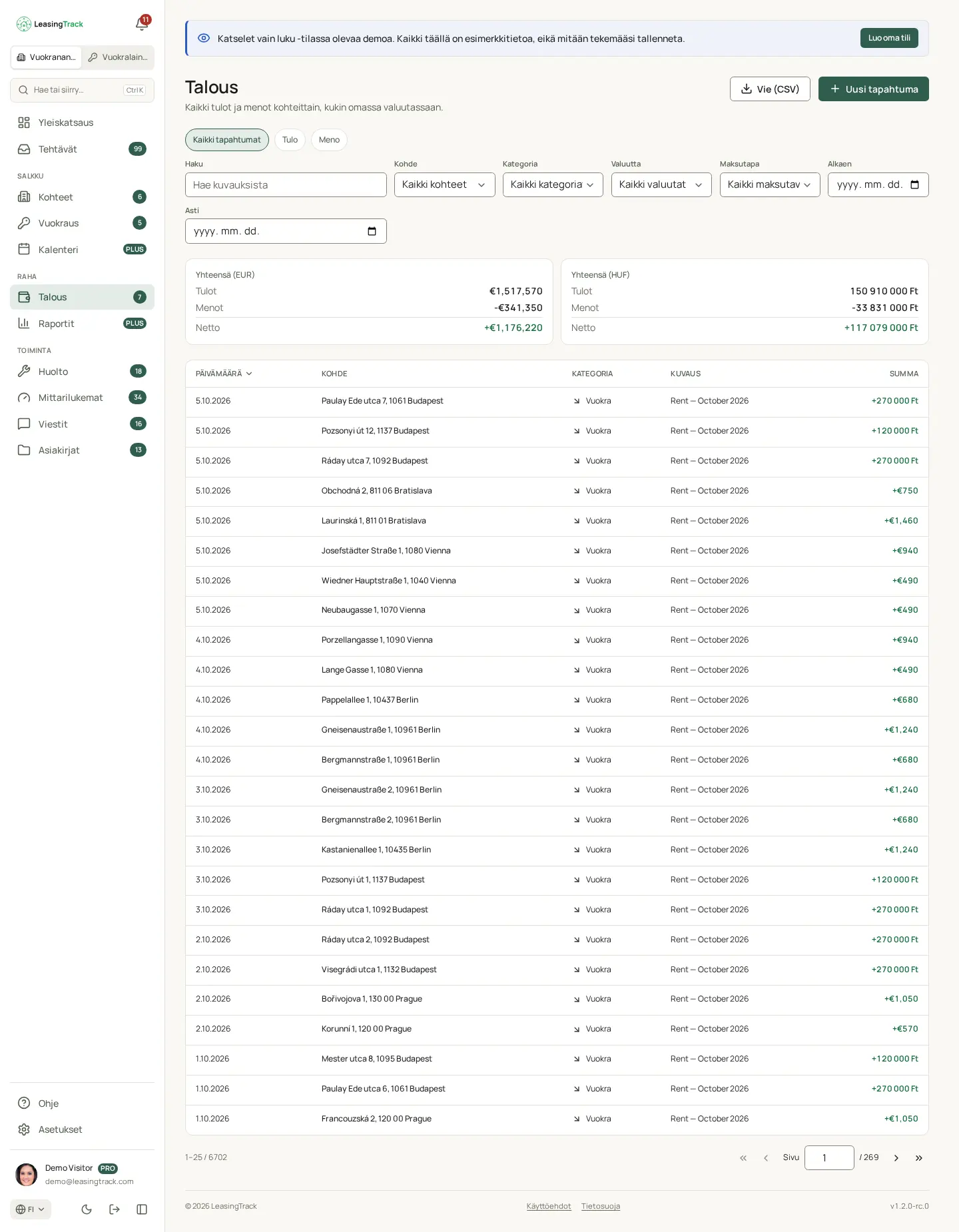Sort by Päivämäärä column header
The image size is (959, 1232).
coord(224,374)
